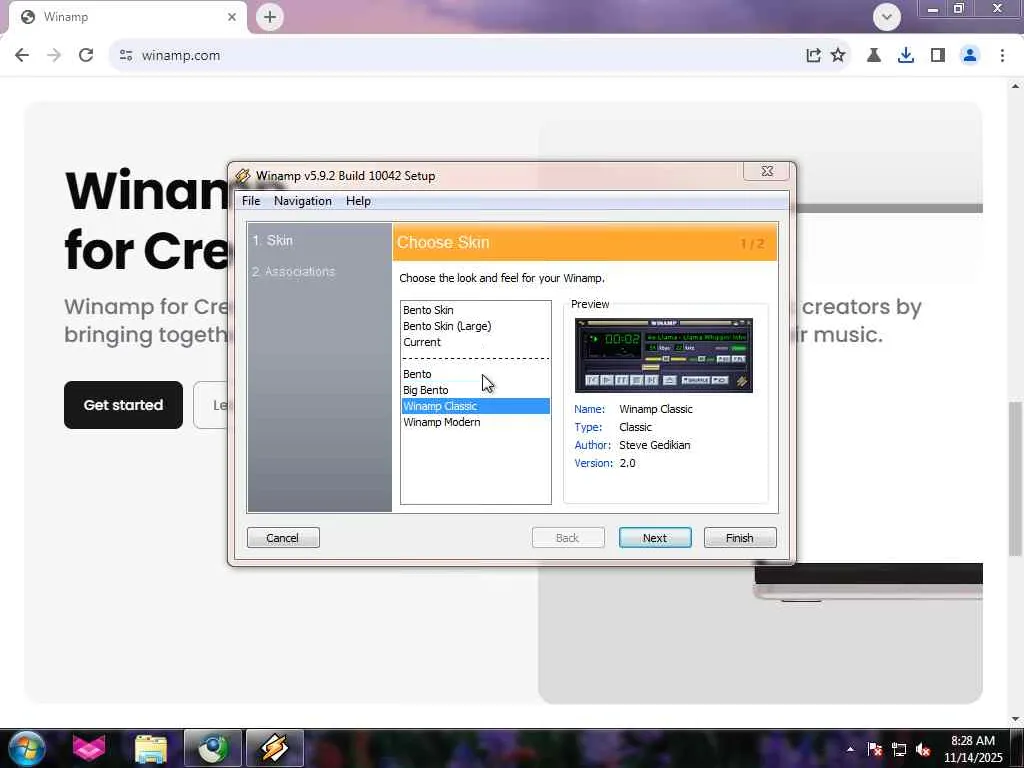The height and width of the screenshot is (768, 1024).
Task: Open the taskbar clock and date
Action: (973, 749)
